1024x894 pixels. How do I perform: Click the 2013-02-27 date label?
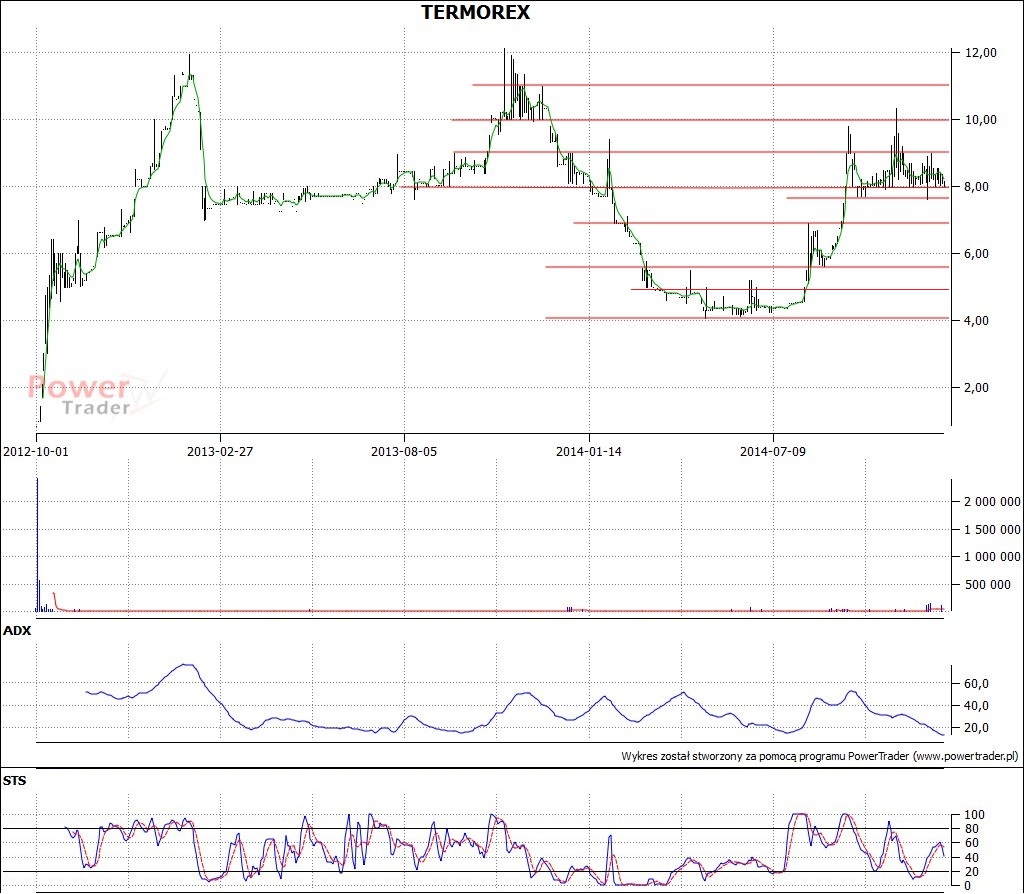pyautogui.click(x=220, y=451)
